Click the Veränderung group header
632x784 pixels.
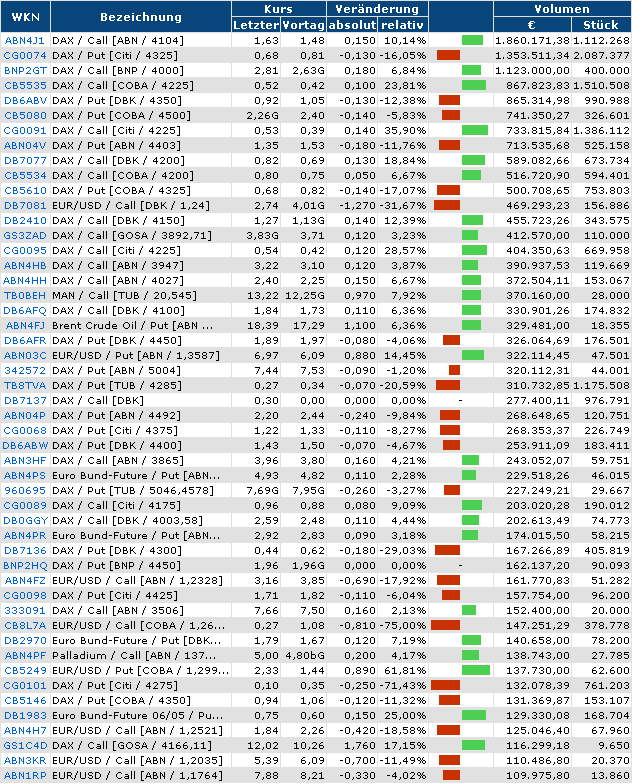(x=377, y=9)
